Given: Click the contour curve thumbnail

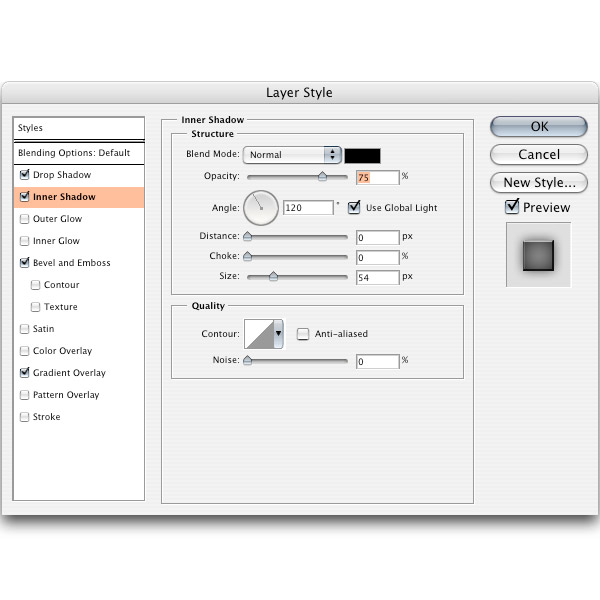Looking at the screenshot, I should (x=259, y=334).
